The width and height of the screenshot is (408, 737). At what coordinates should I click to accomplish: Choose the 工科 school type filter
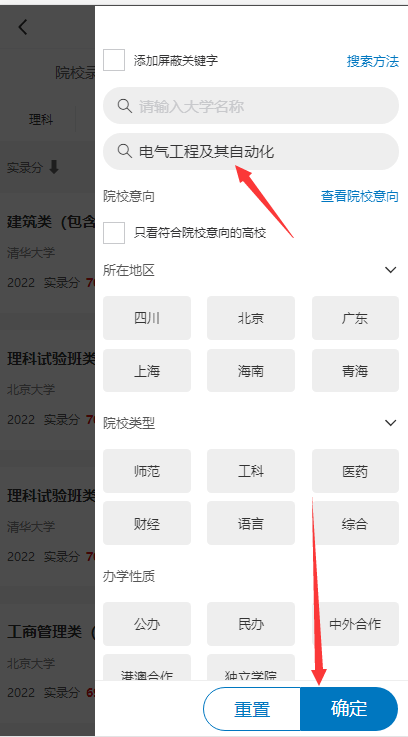coord(251,471)
